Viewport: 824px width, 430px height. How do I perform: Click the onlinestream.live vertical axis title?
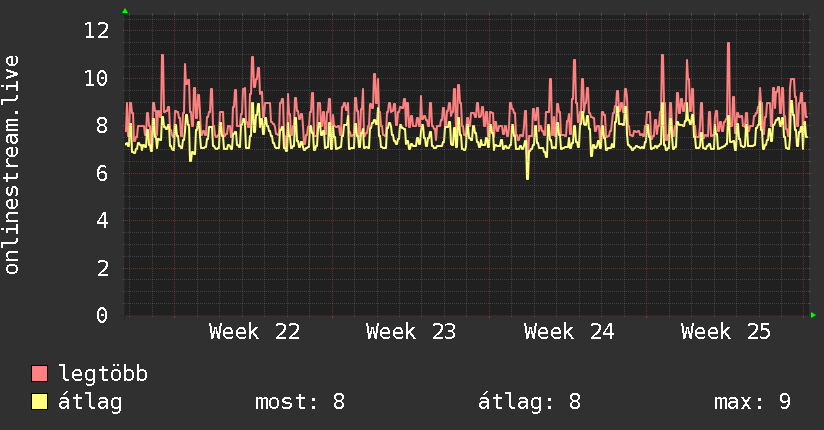point(11,165)
